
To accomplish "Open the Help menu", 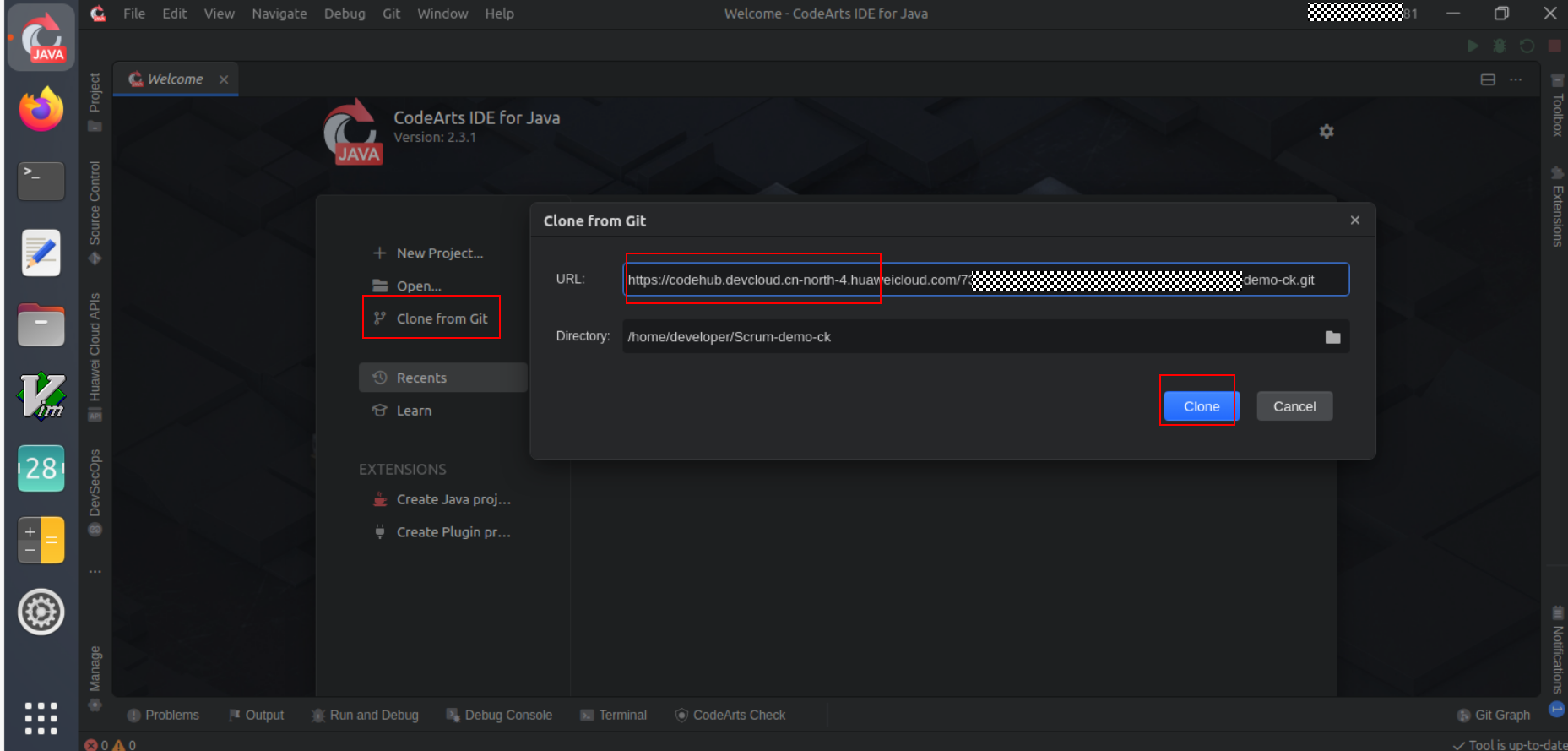I will (499, 14).
